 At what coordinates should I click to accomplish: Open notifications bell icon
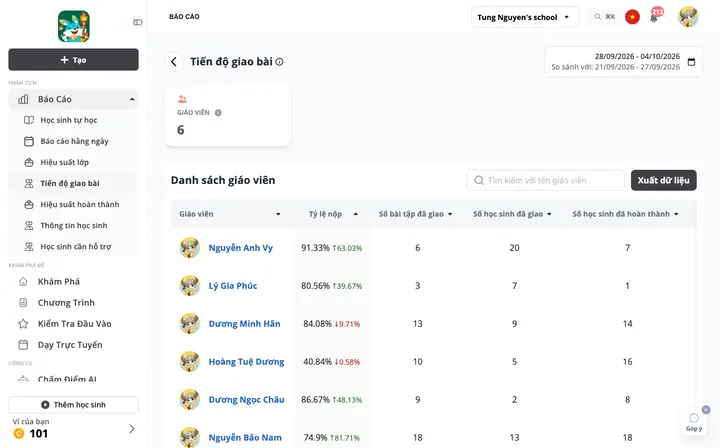(654, 17)
